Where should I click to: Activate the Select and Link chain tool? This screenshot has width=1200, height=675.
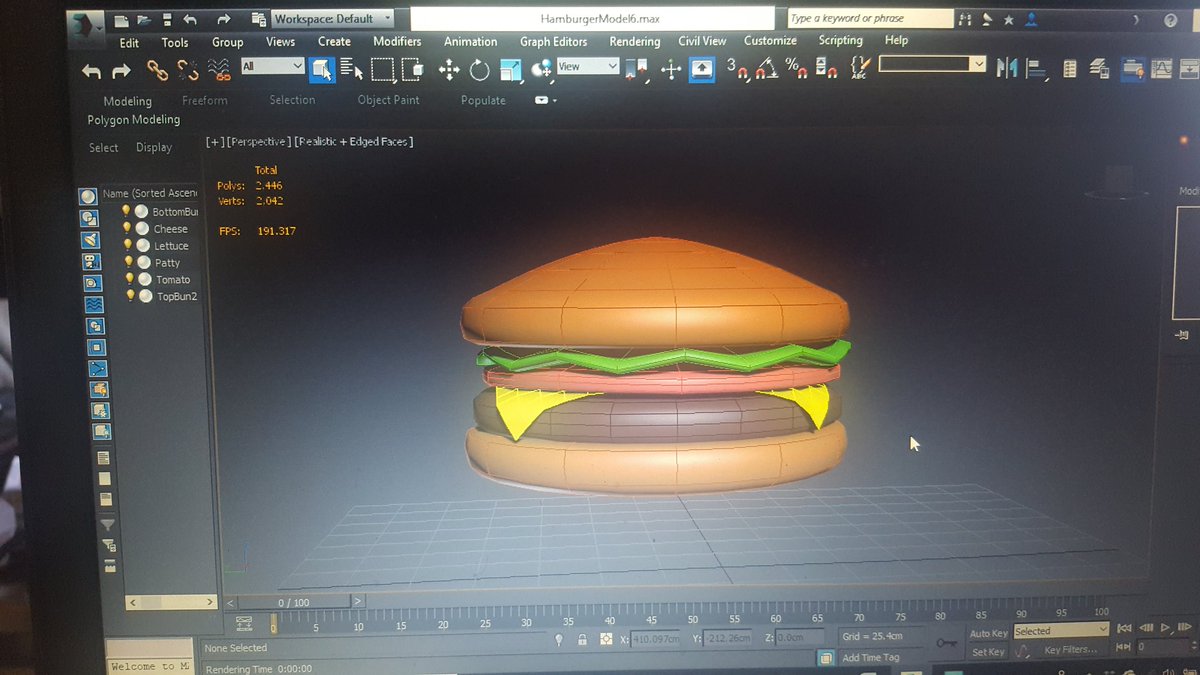[x=157, y=70]
